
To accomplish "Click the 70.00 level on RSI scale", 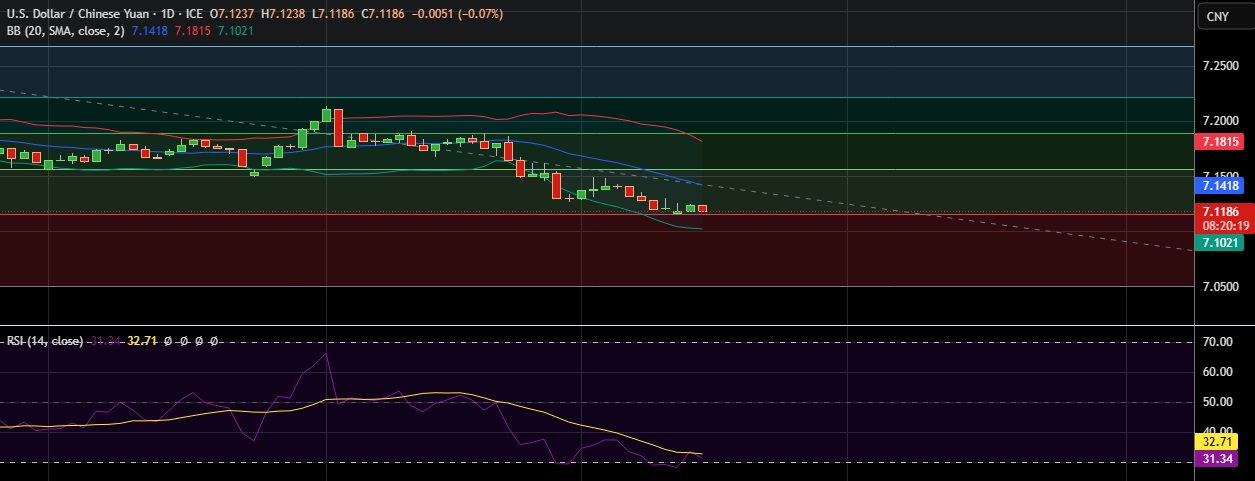I will [x=1216, y=342].
